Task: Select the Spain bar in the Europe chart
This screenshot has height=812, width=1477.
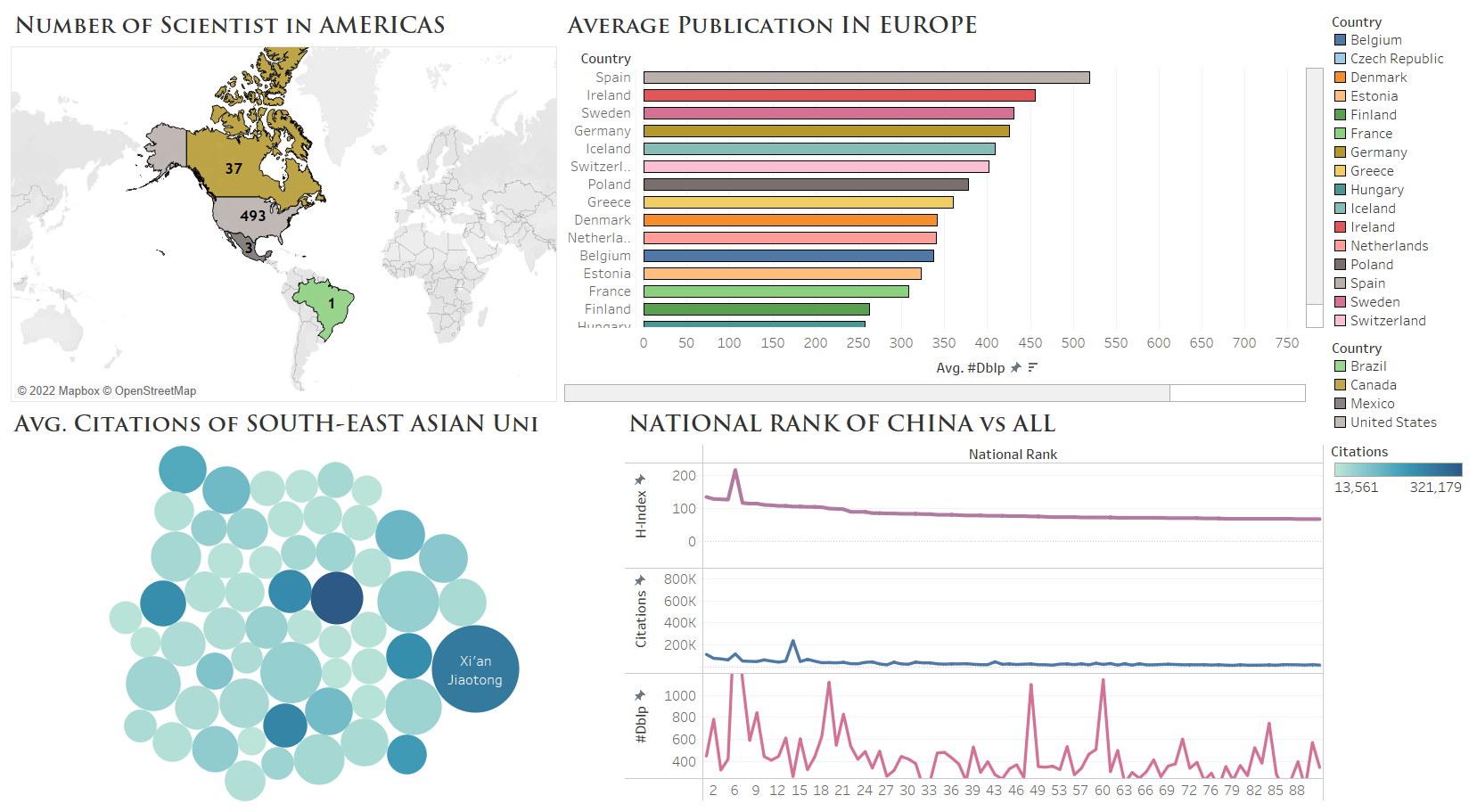Action: tap(865, 77)
